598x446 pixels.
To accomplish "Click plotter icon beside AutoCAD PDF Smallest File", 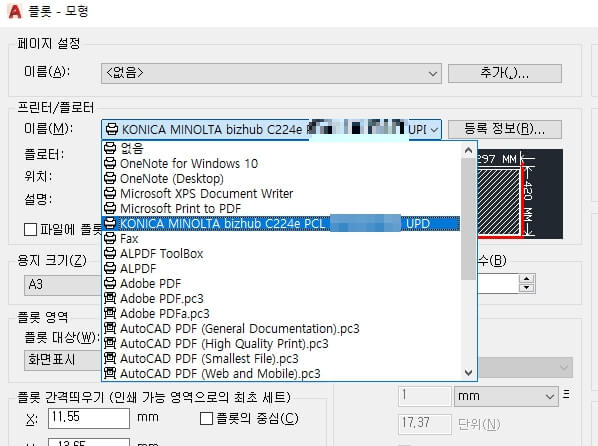I will click(110, 358).
